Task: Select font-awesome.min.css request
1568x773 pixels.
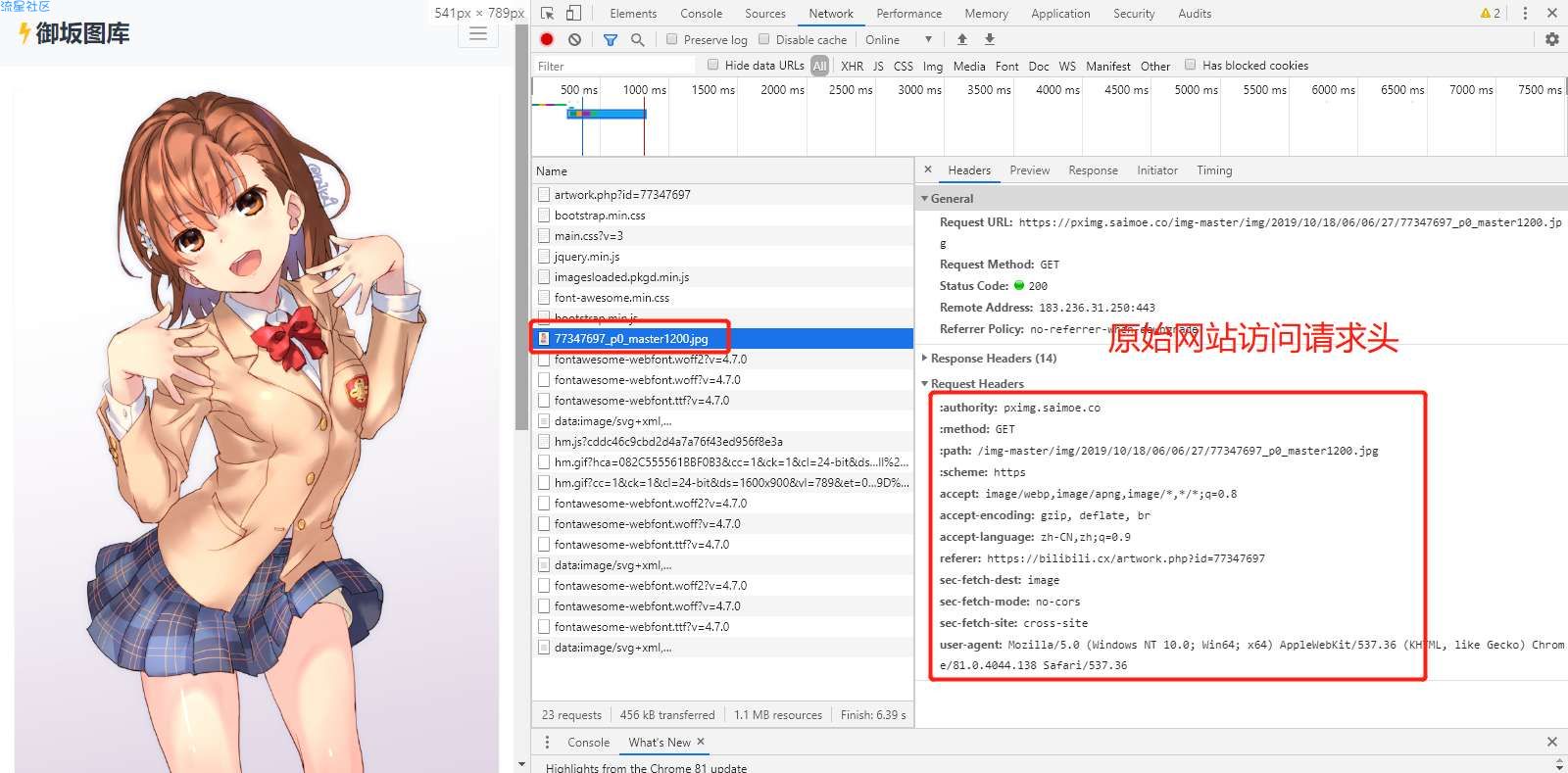Action: 722,297
